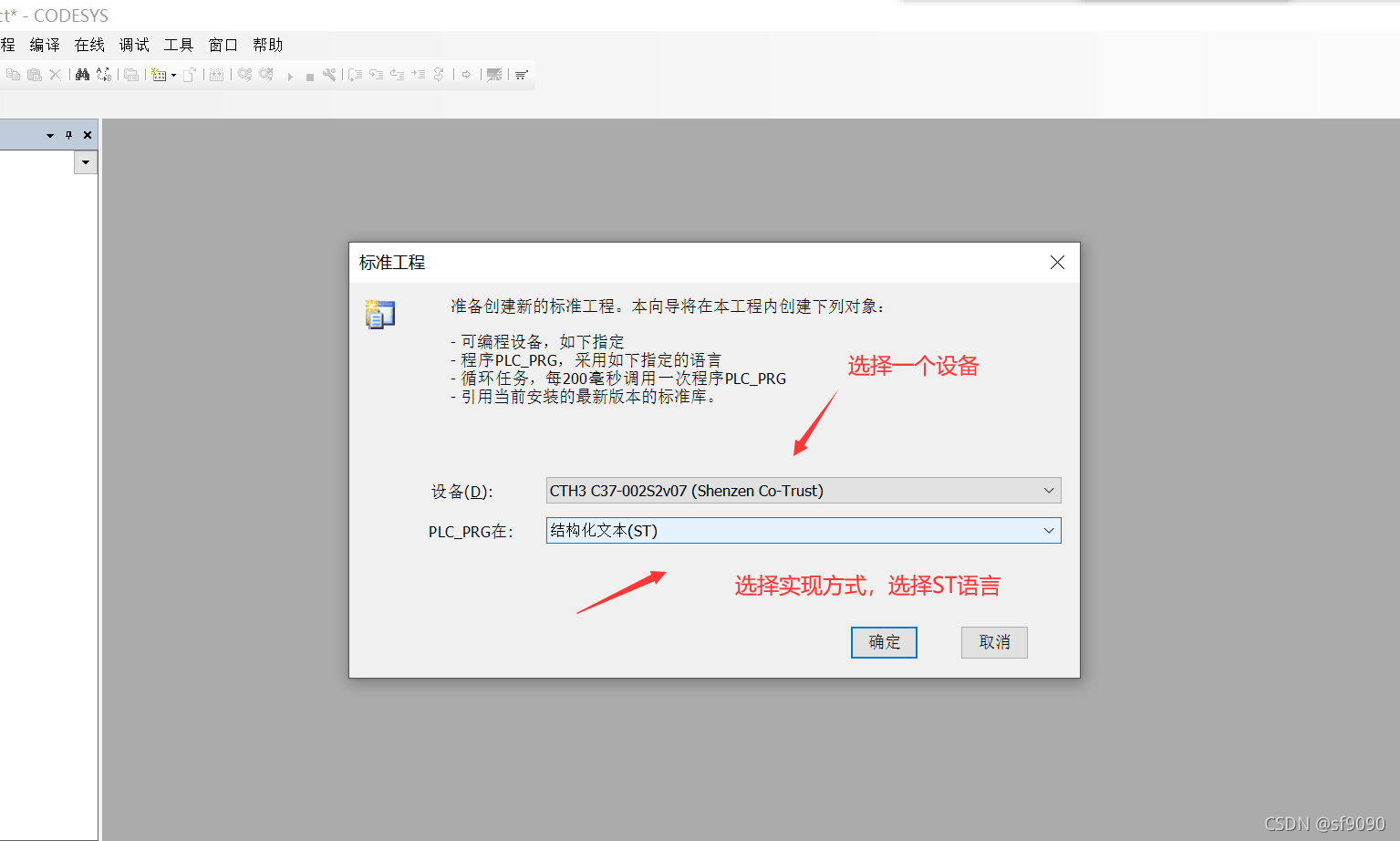Click the Replace A-to-B icon
The height and width of the screenshot is (841, 1400).
point(104,75)
